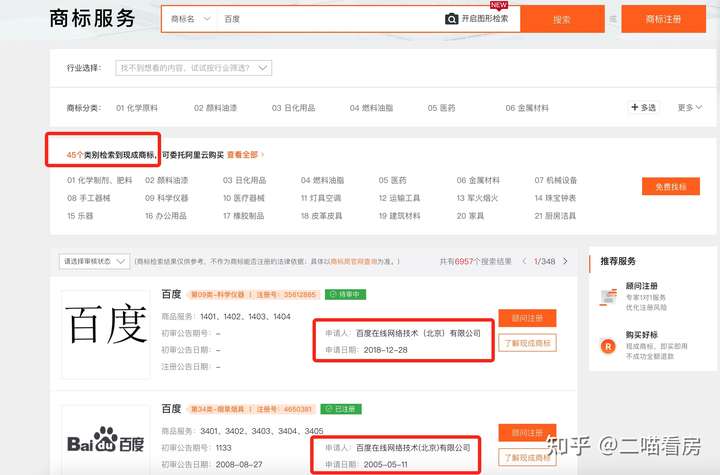Select 11 灯具空调 ready-made category

pyautogui.click(x=321, y=198)
